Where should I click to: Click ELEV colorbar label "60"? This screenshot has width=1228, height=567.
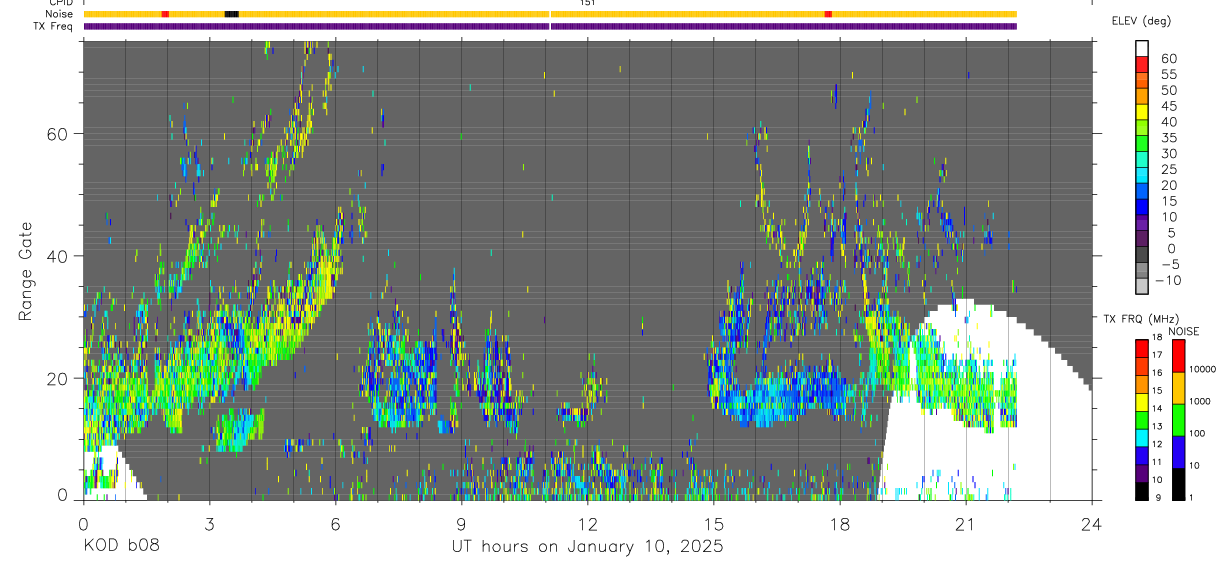(x=1170, y=58)
